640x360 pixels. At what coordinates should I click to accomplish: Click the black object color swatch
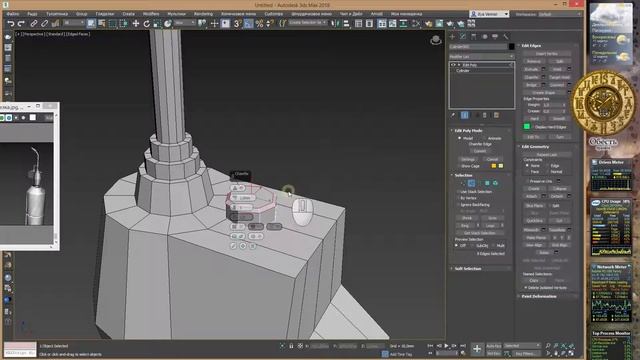(x=511, y=47)
